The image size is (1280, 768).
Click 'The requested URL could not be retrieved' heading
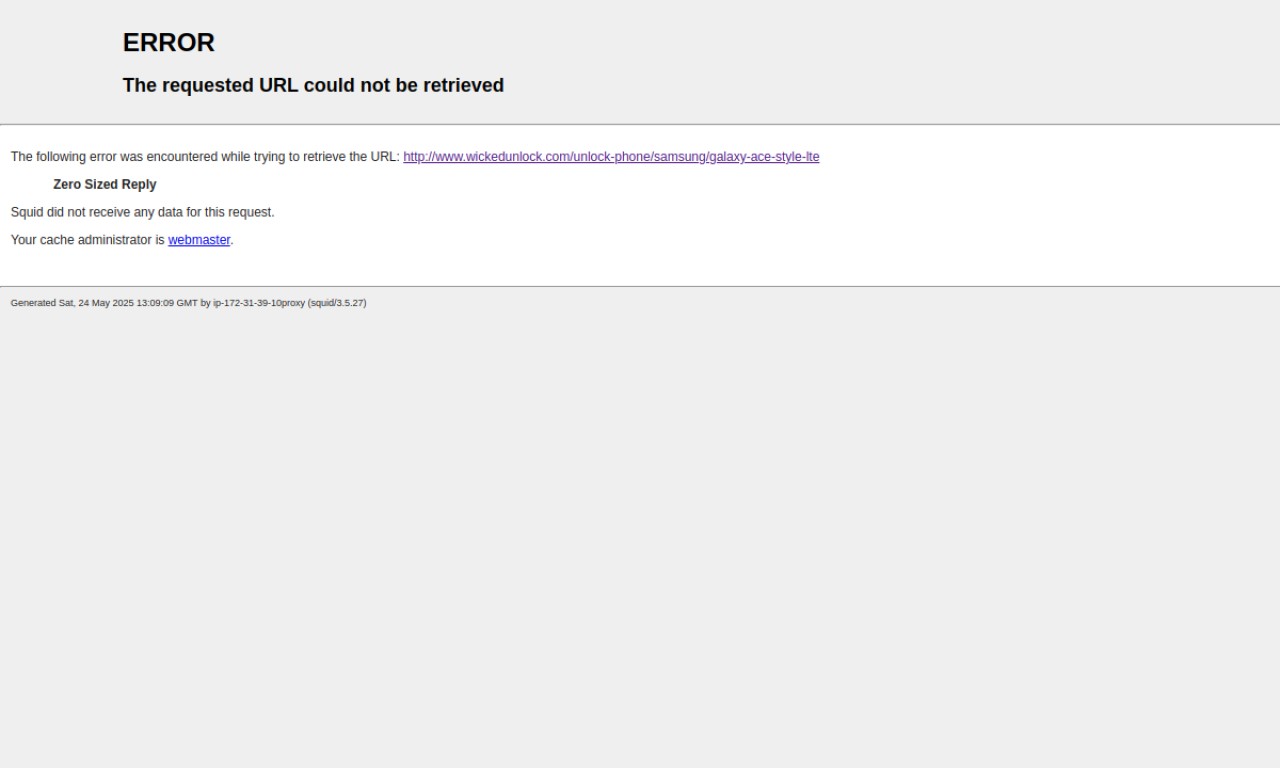click(313, 86)
